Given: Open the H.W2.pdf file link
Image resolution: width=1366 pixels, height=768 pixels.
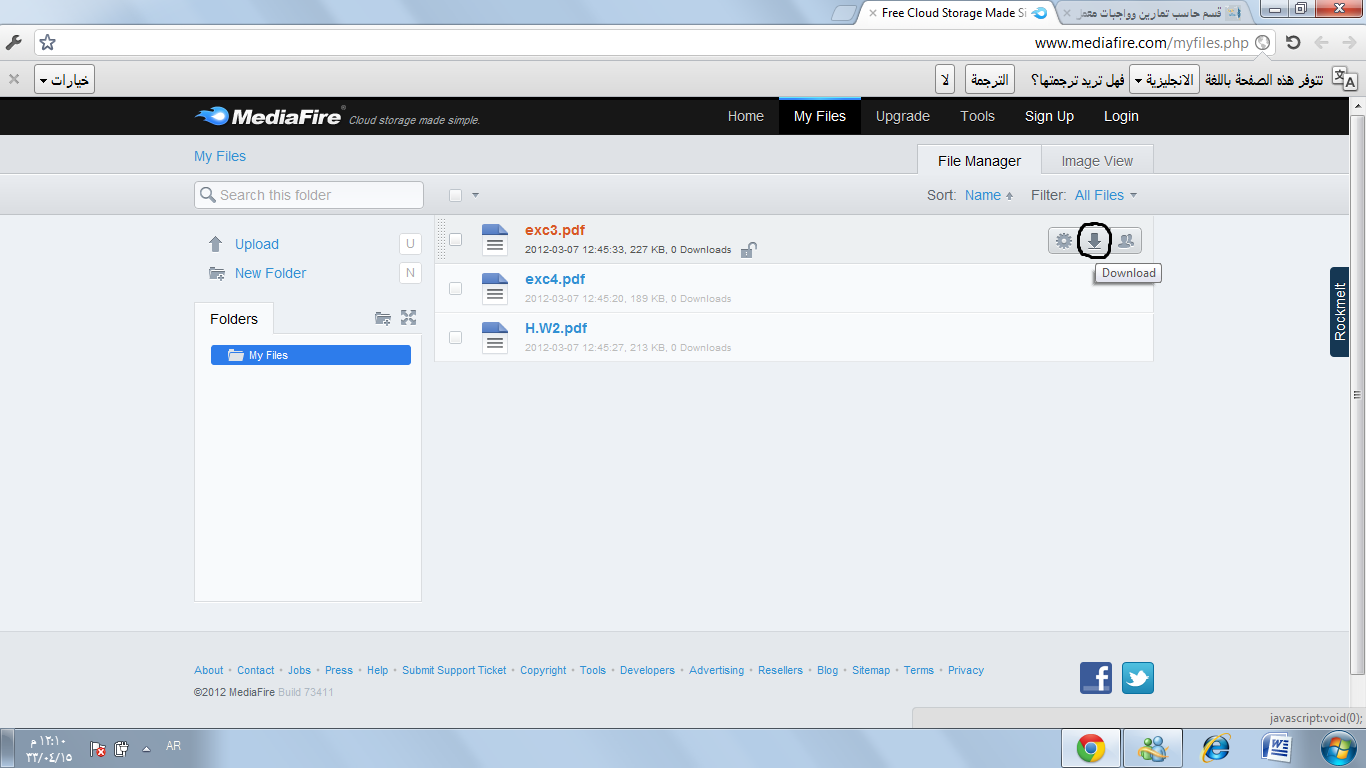Looking at the screenshot, I should (x=556, y=328).
